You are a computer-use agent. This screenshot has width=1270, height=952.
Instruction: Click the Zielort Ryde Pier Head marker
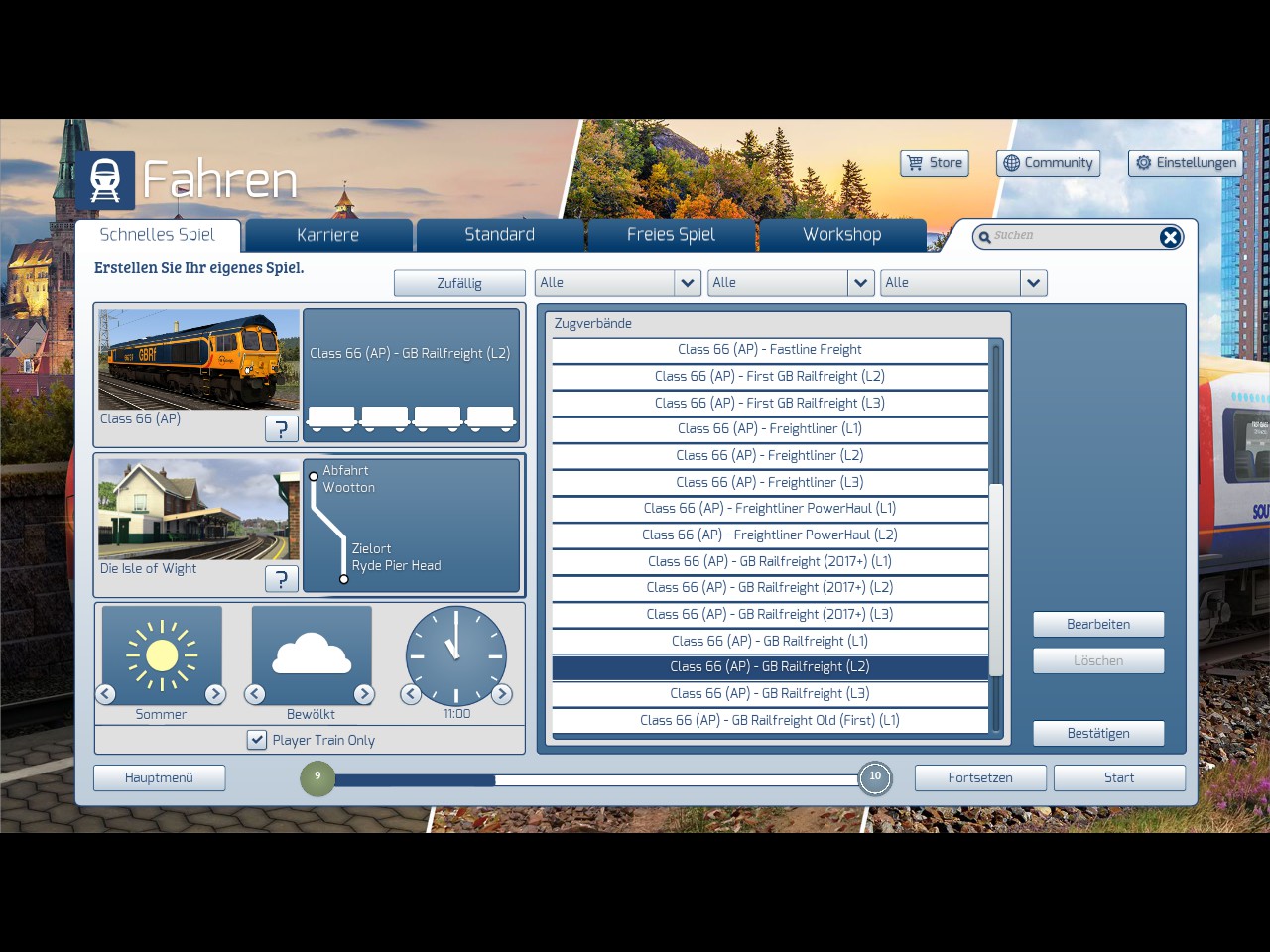click(344, 579)
